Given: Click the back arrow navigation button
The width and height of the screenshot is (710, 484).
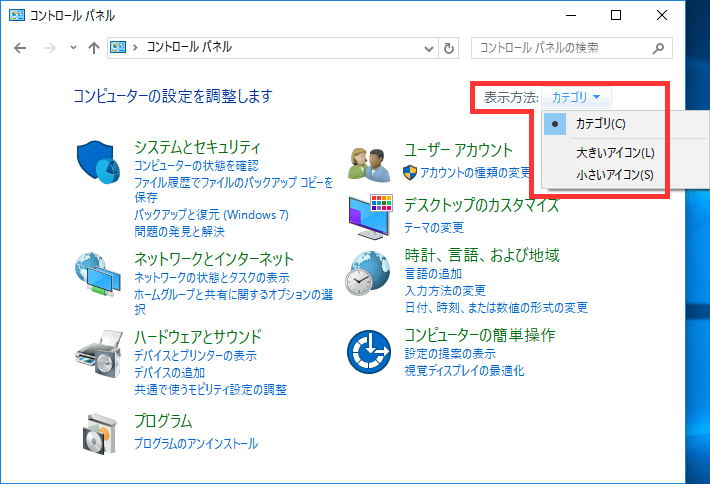Looking at the screenshot, I should point(19,48).
